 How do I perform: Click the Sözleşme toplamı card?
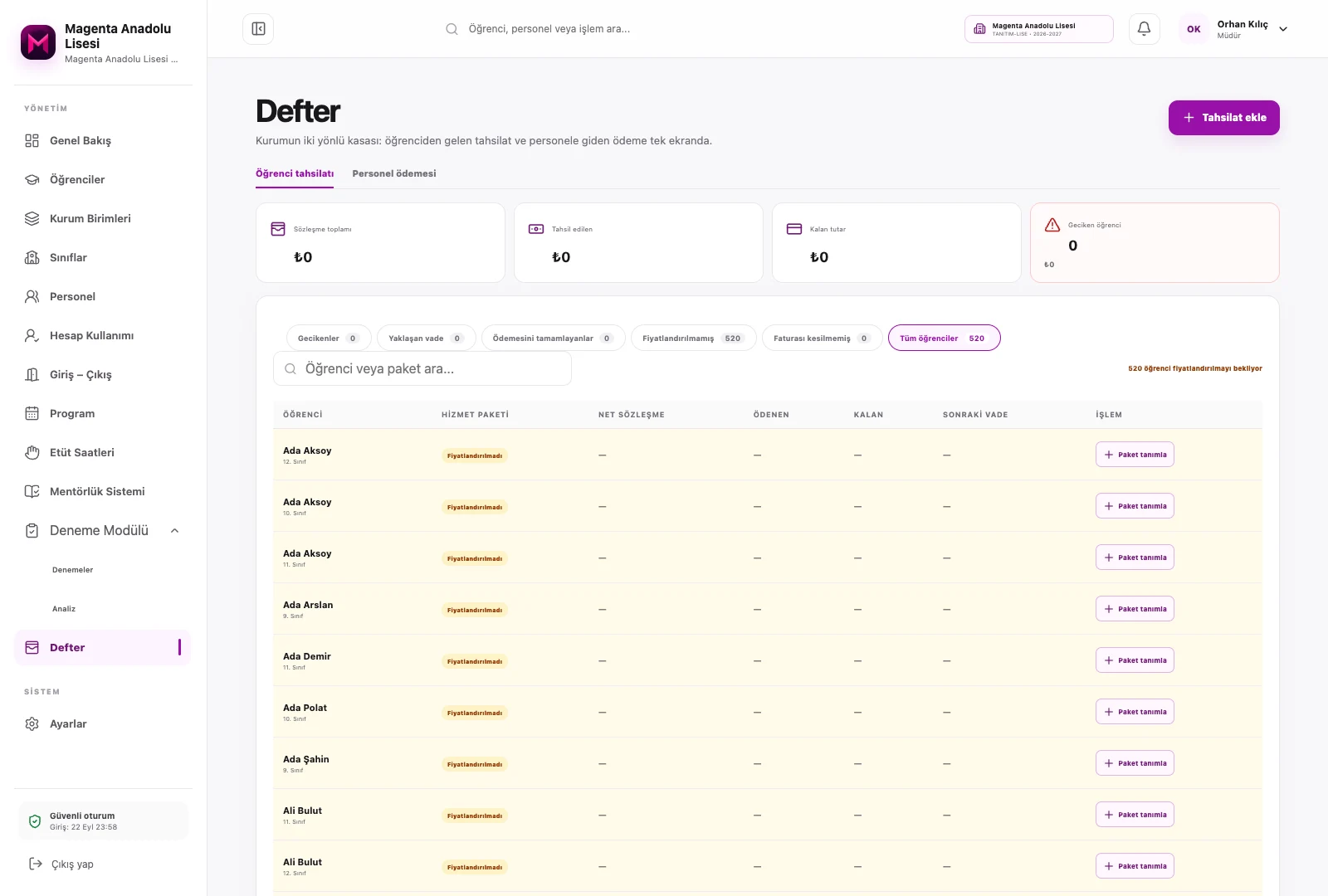click(x=380, y=243)
